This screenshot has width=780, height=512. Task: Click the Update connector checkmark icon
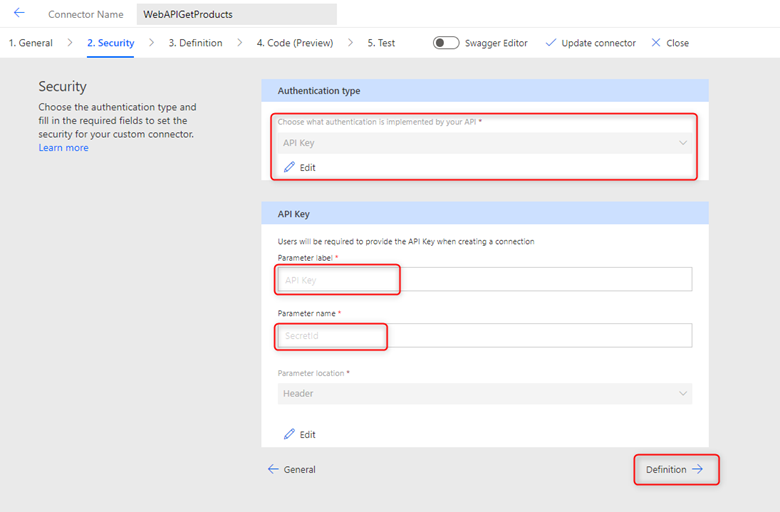551,43
